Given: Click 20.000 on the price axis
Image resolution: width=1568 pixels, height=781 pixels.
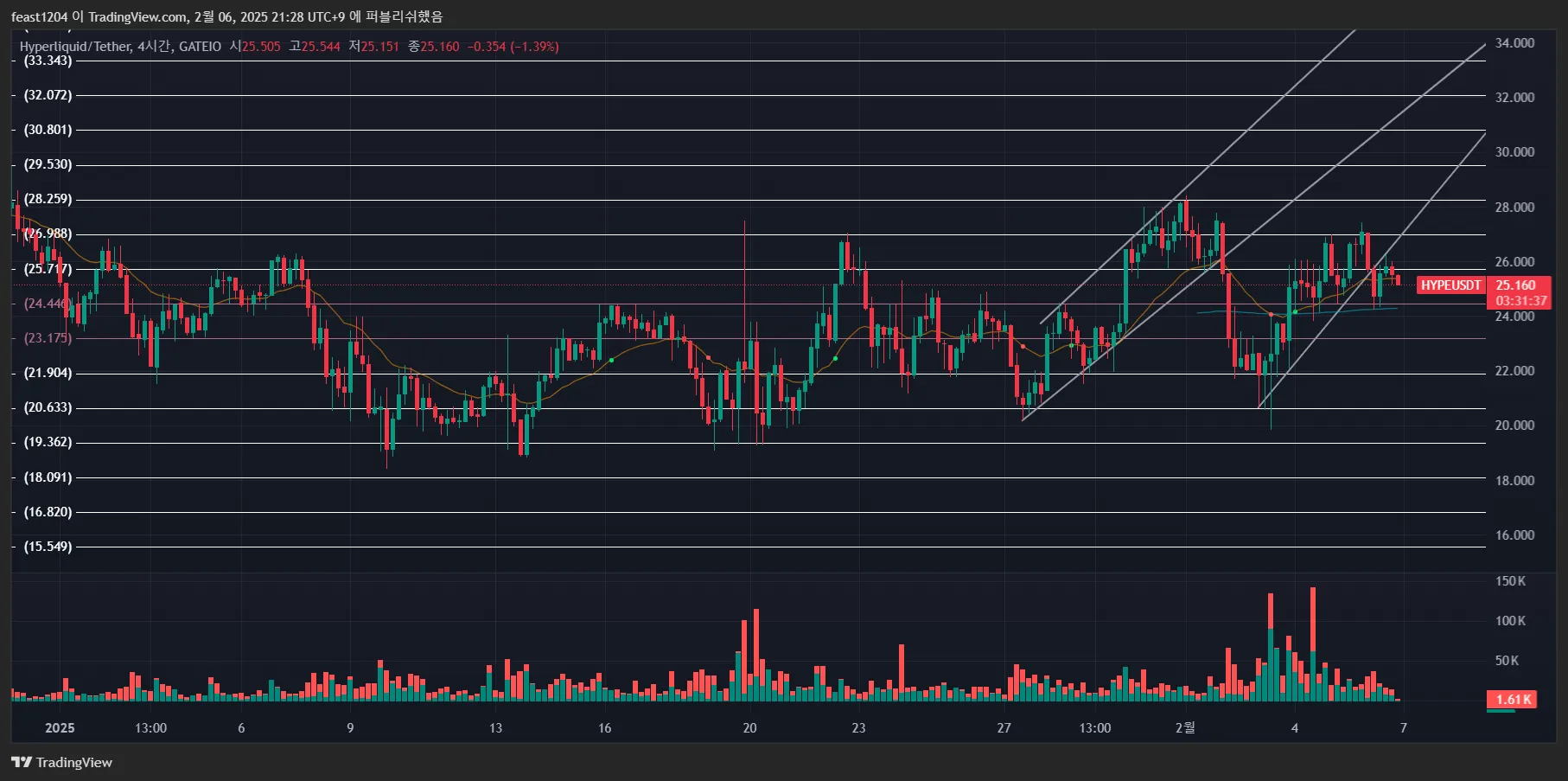Looking at the screenshot, I should pyautogui.click(x=1514, y=426).
